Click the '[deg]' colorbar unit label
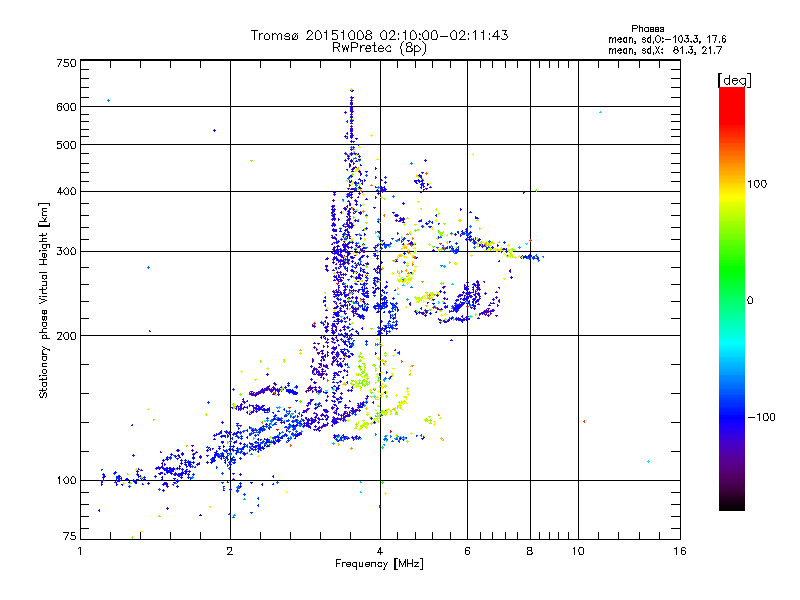 coord(734,80)
